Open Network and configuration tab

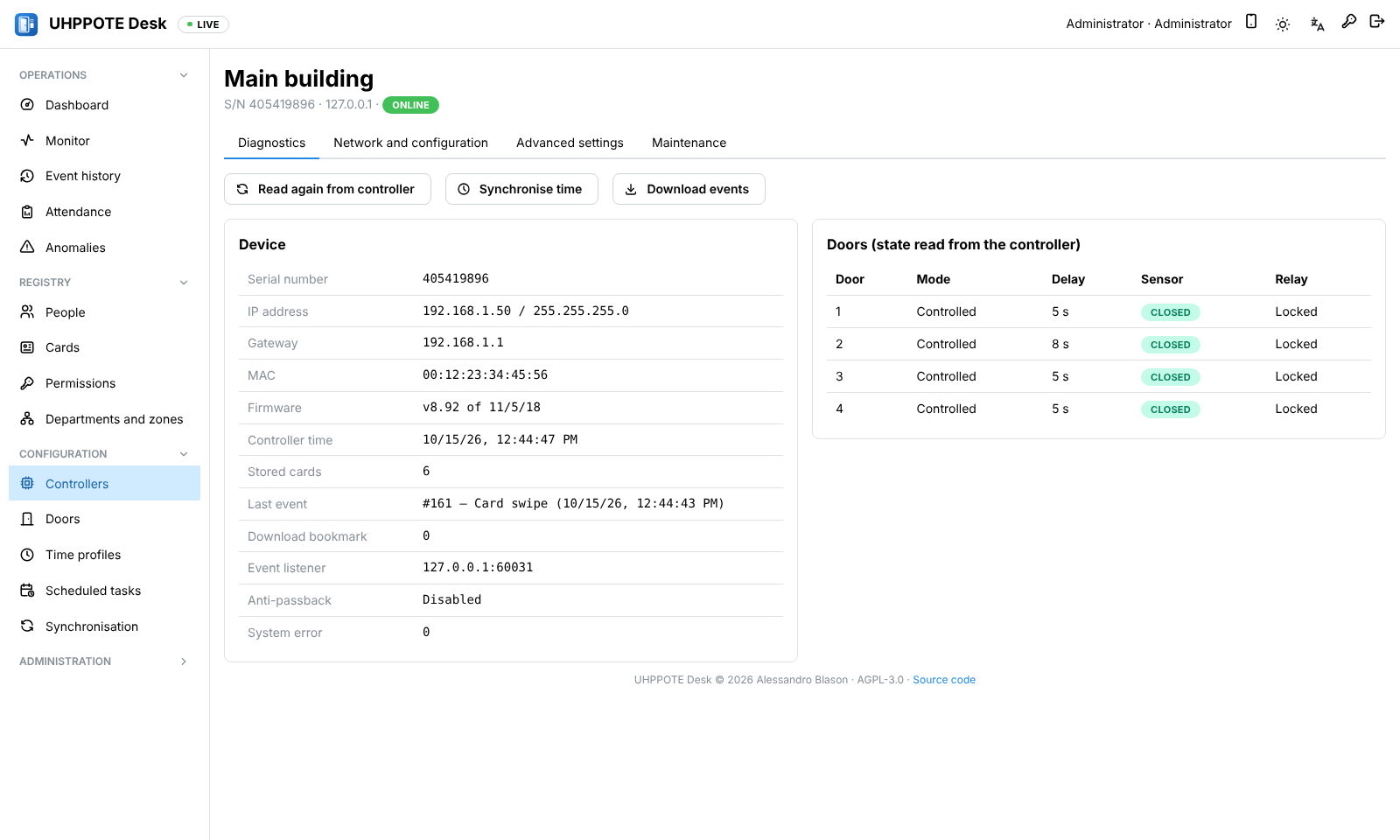[410, 143]
